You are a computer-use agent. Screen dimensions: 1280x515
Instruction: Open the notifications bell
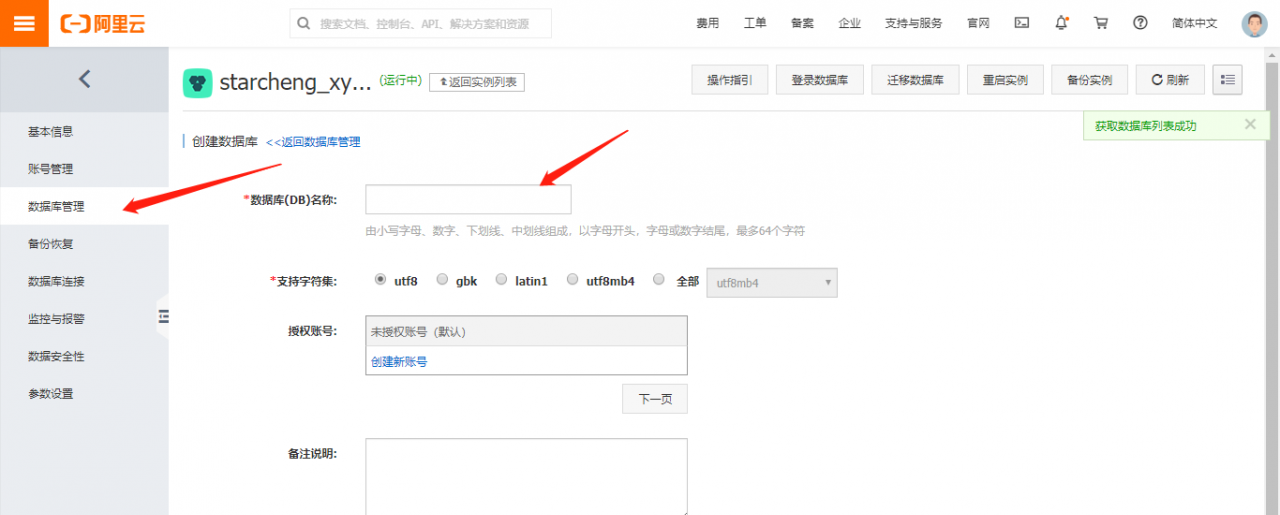[x=1061, y=23]
